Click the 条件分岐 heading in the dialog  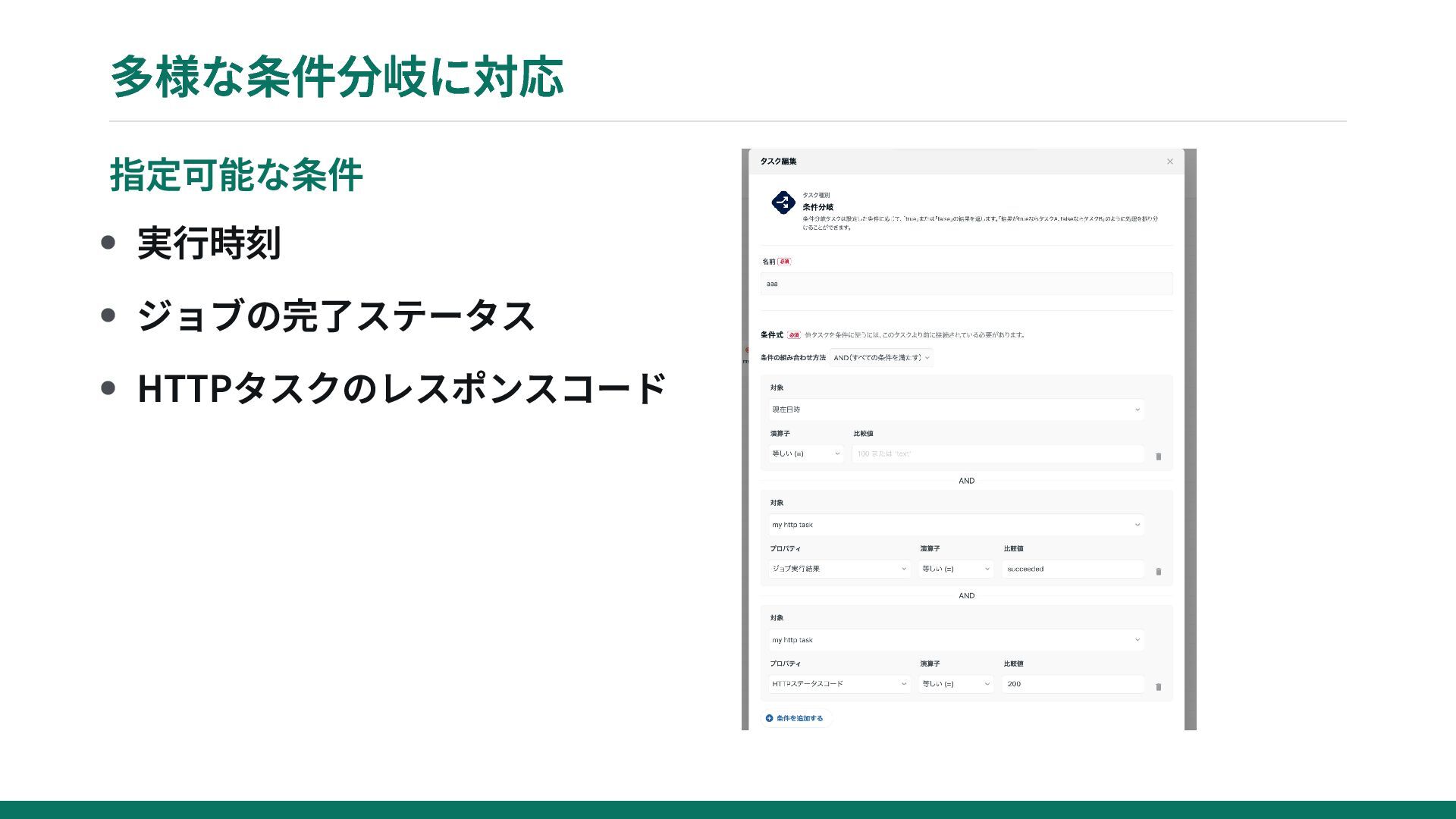click(817, 207)
